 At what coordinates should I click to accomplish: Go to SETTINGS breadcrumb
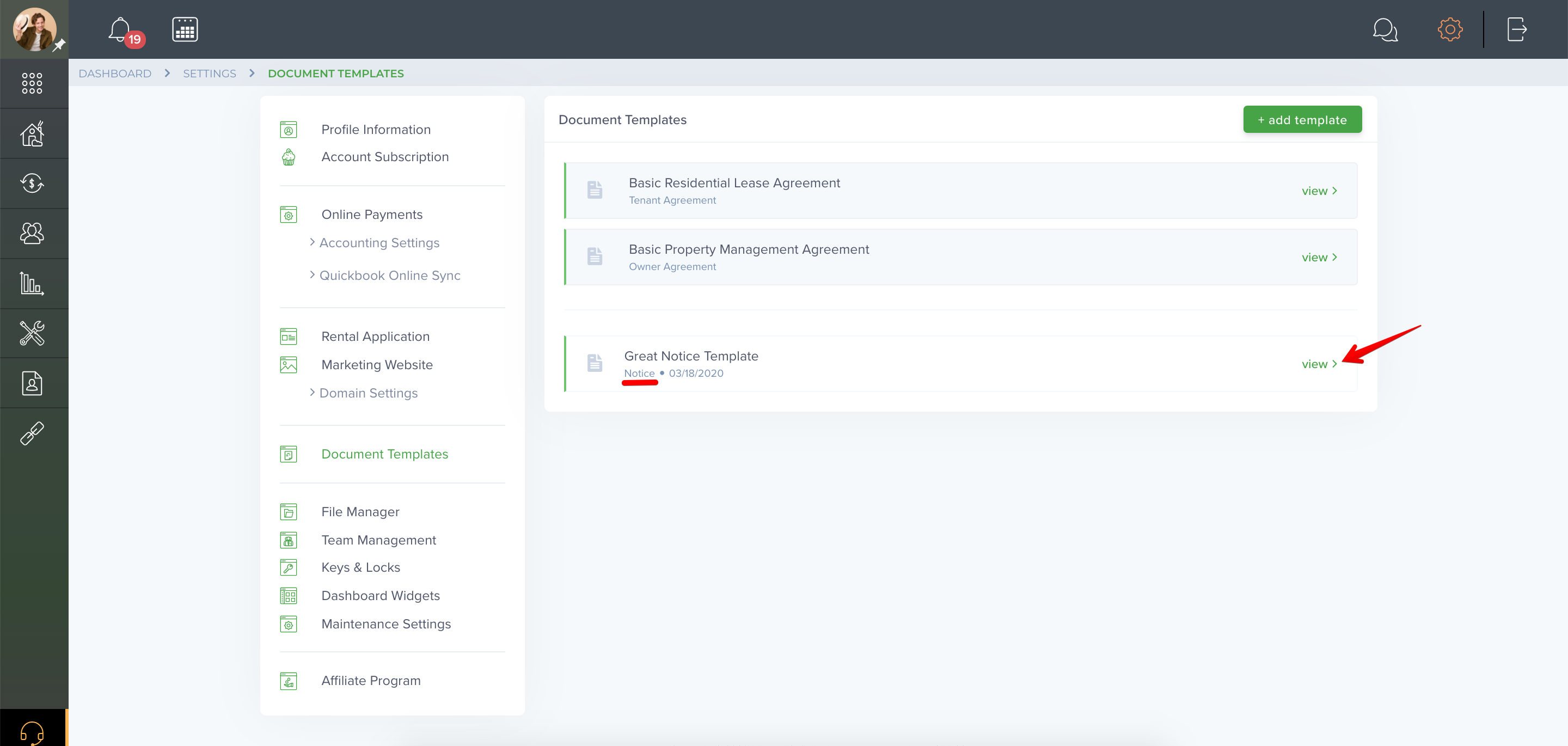(210, 74)
